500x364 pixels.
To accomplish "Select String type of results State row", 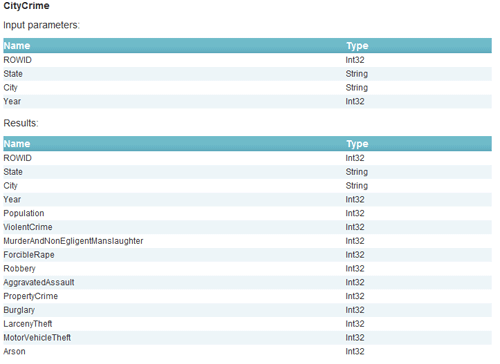I will [x=357, y=172].
